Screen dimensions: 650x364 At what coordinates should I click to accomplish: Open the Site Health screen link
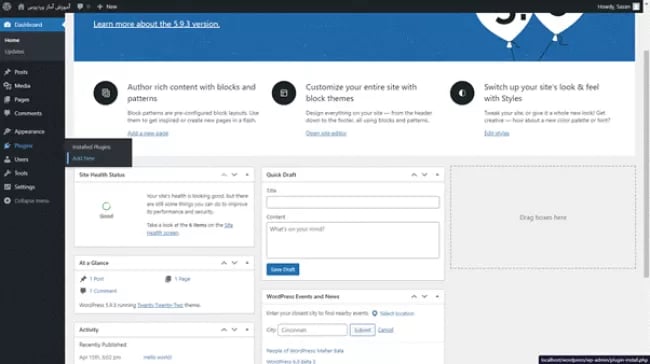(x=190, y=229)
